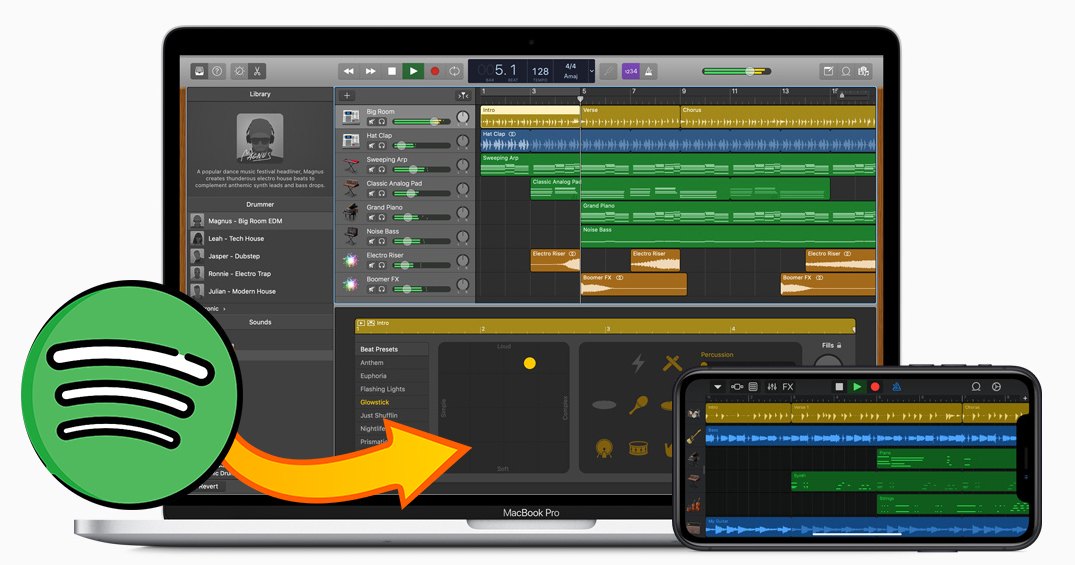Toggle the Fills lock icon

[838, 346]
